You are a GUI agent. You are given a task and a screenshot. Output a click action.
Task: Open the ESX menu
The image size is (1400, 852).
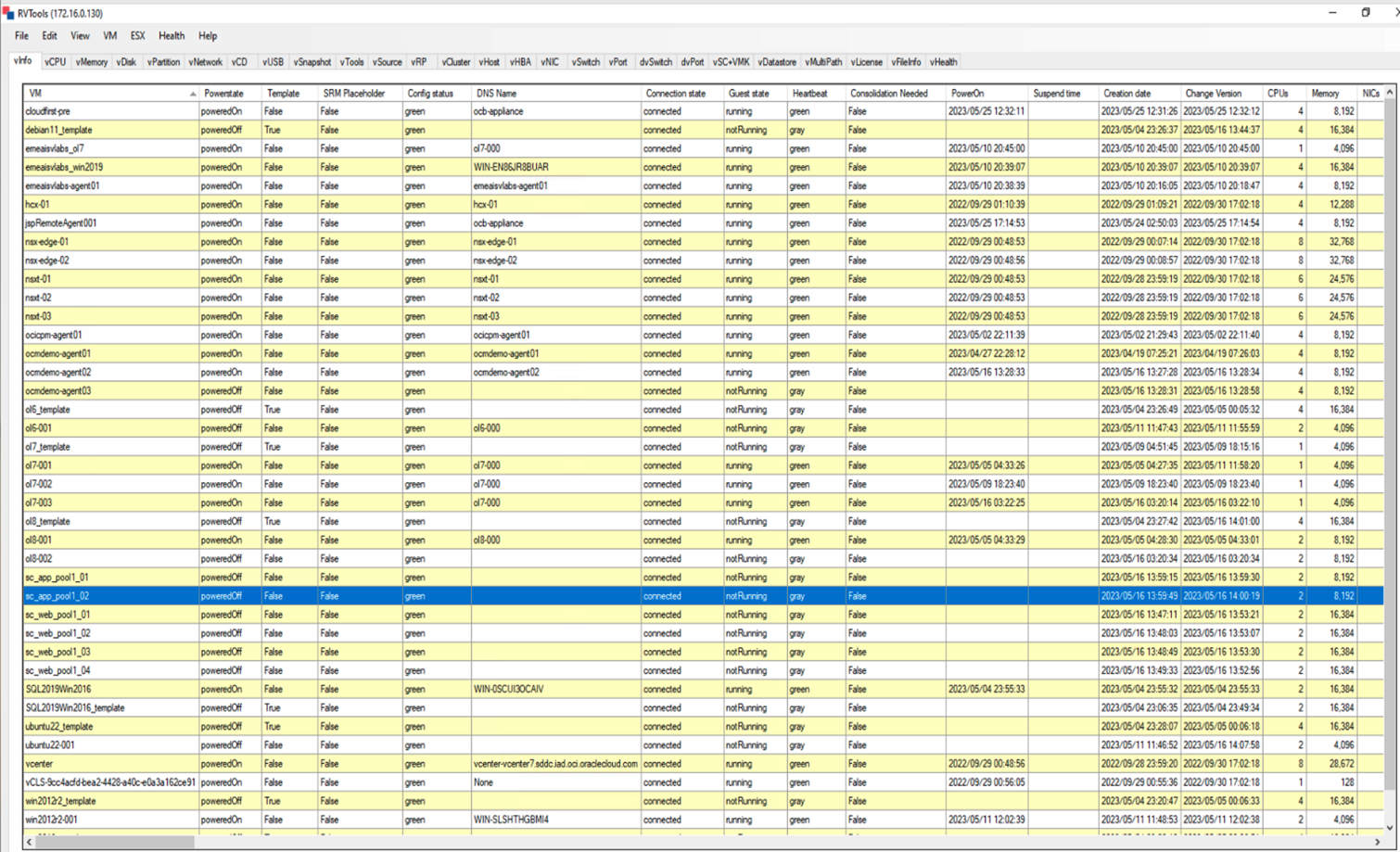[x=137, y=36]
